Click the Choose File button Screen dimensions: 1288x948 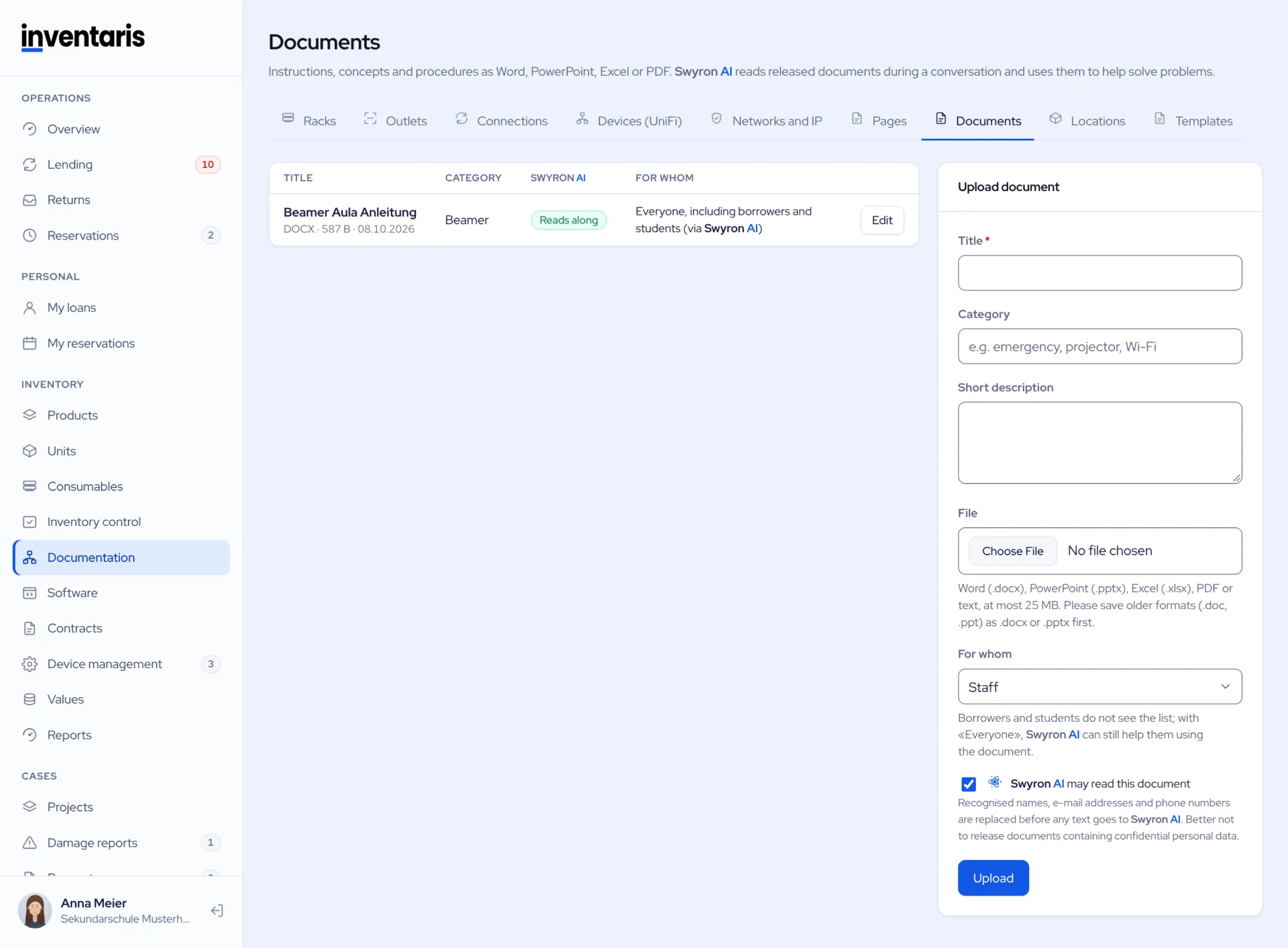1012,551
